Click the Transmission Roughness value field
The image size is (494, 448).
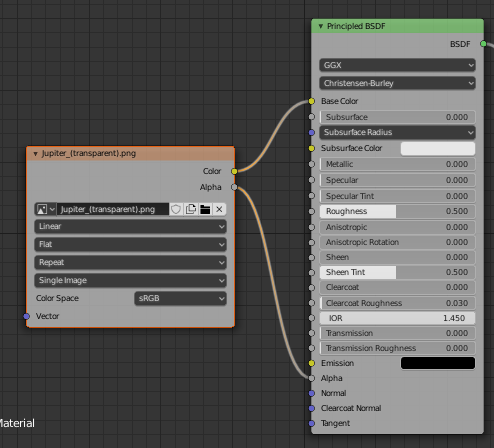397,348
